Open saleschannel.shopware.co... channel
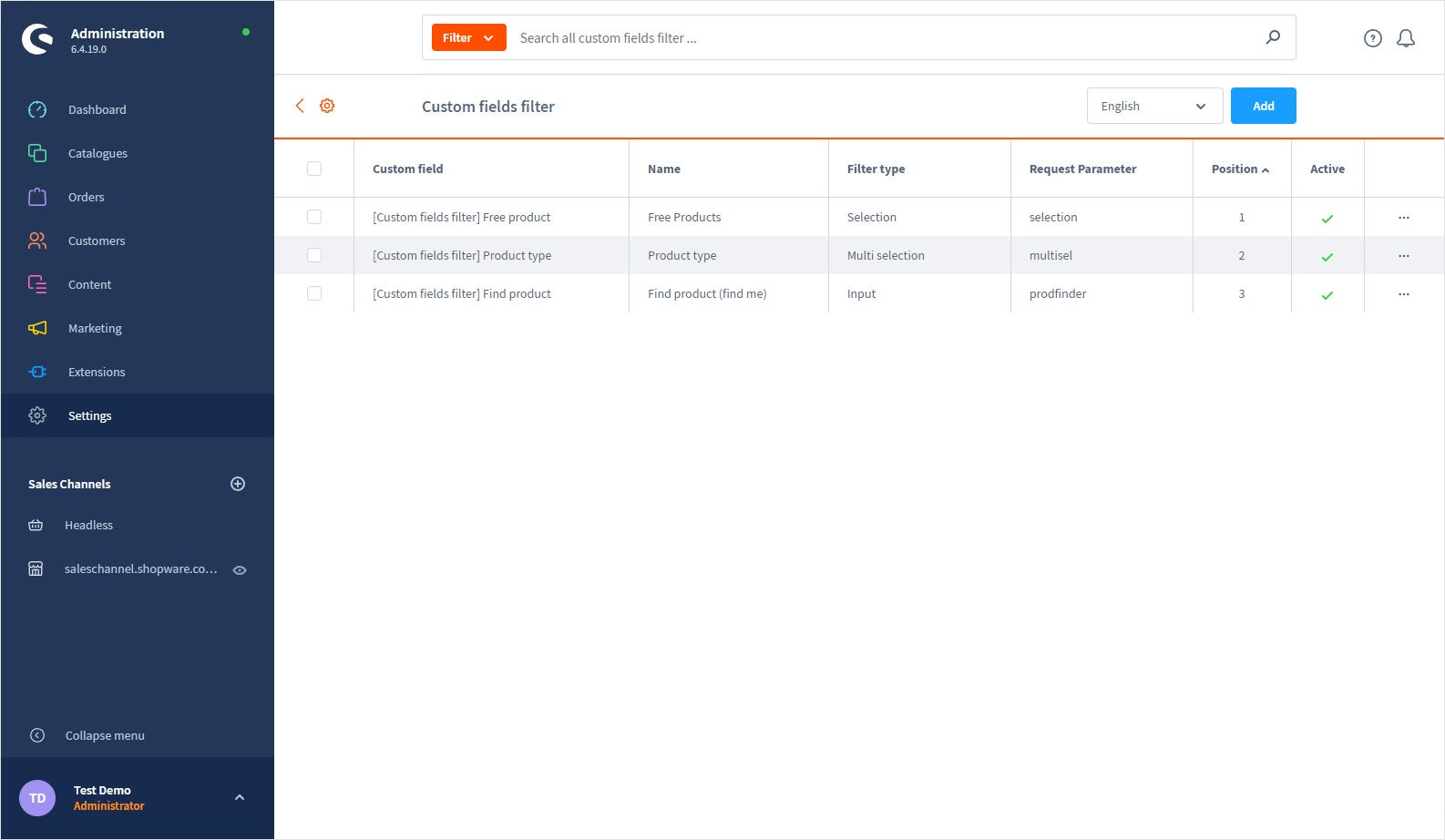Image resolution: width=1445 pixels, height=840 pixels. [141, 569]
